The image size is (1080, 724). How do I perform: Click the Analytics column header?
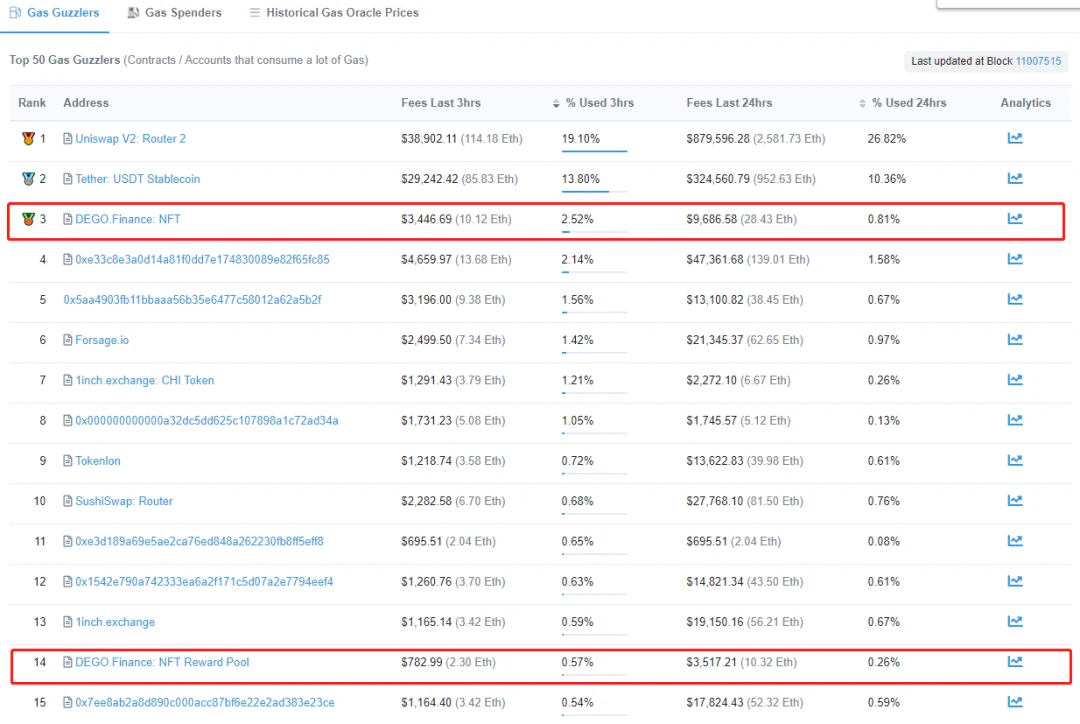point(1026,103)
